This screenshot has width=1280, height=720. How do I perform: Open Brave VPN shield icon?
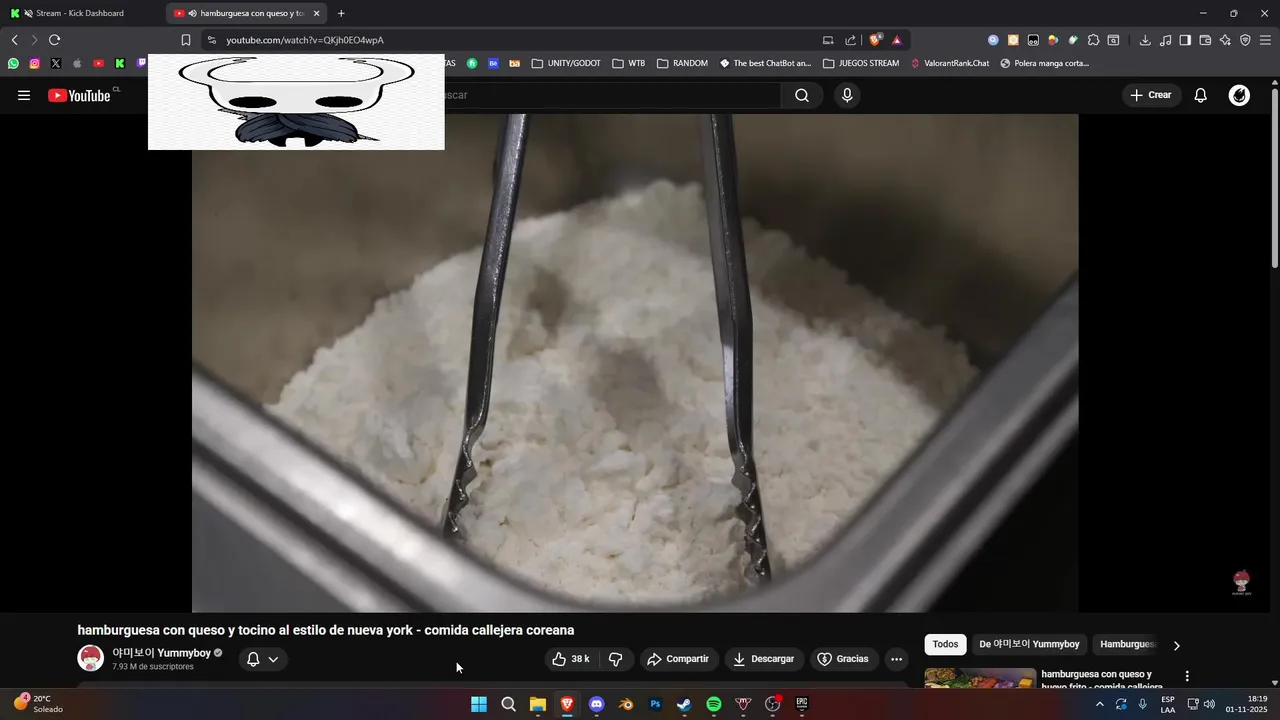[1245, 40]
